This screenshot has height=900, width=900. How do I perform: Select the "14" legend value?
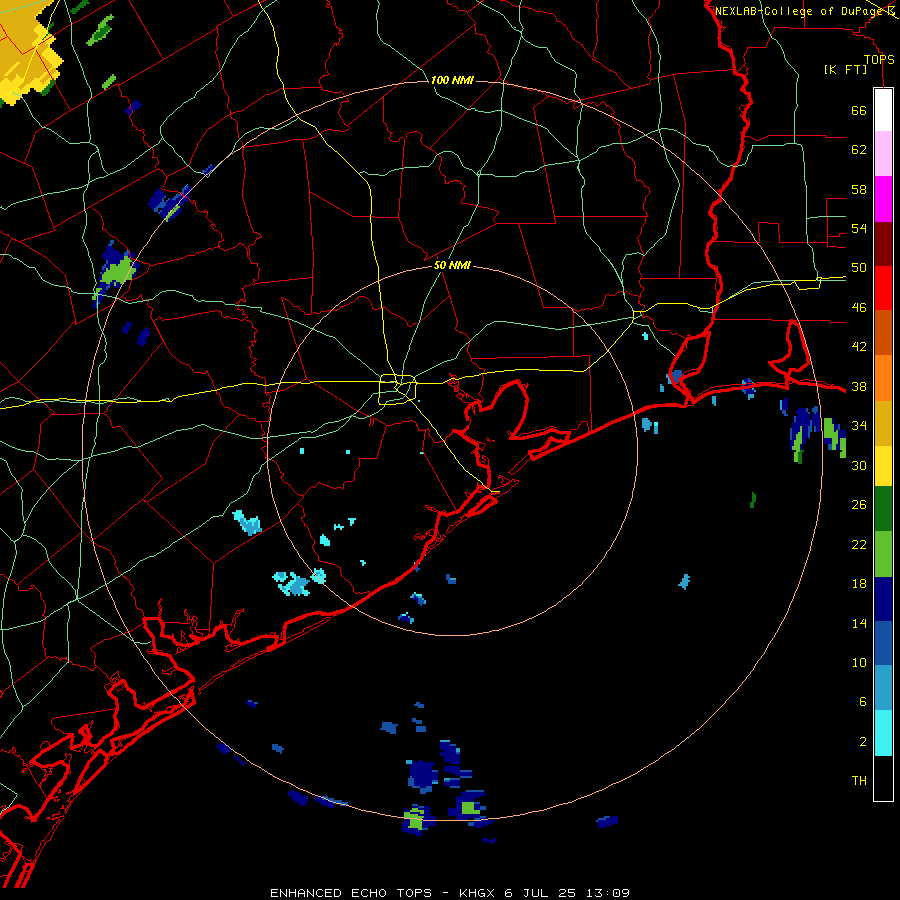click(859, 623)
